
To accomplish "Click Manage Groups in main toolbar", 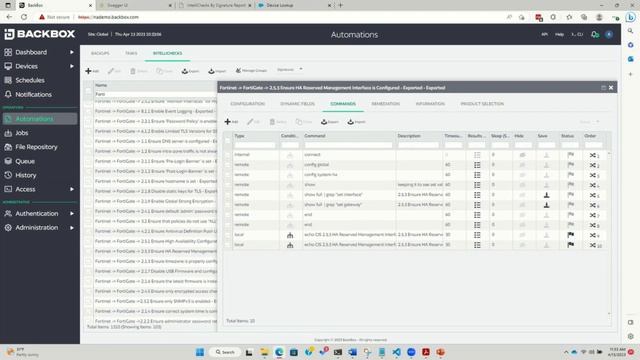I will click(251, 71).
